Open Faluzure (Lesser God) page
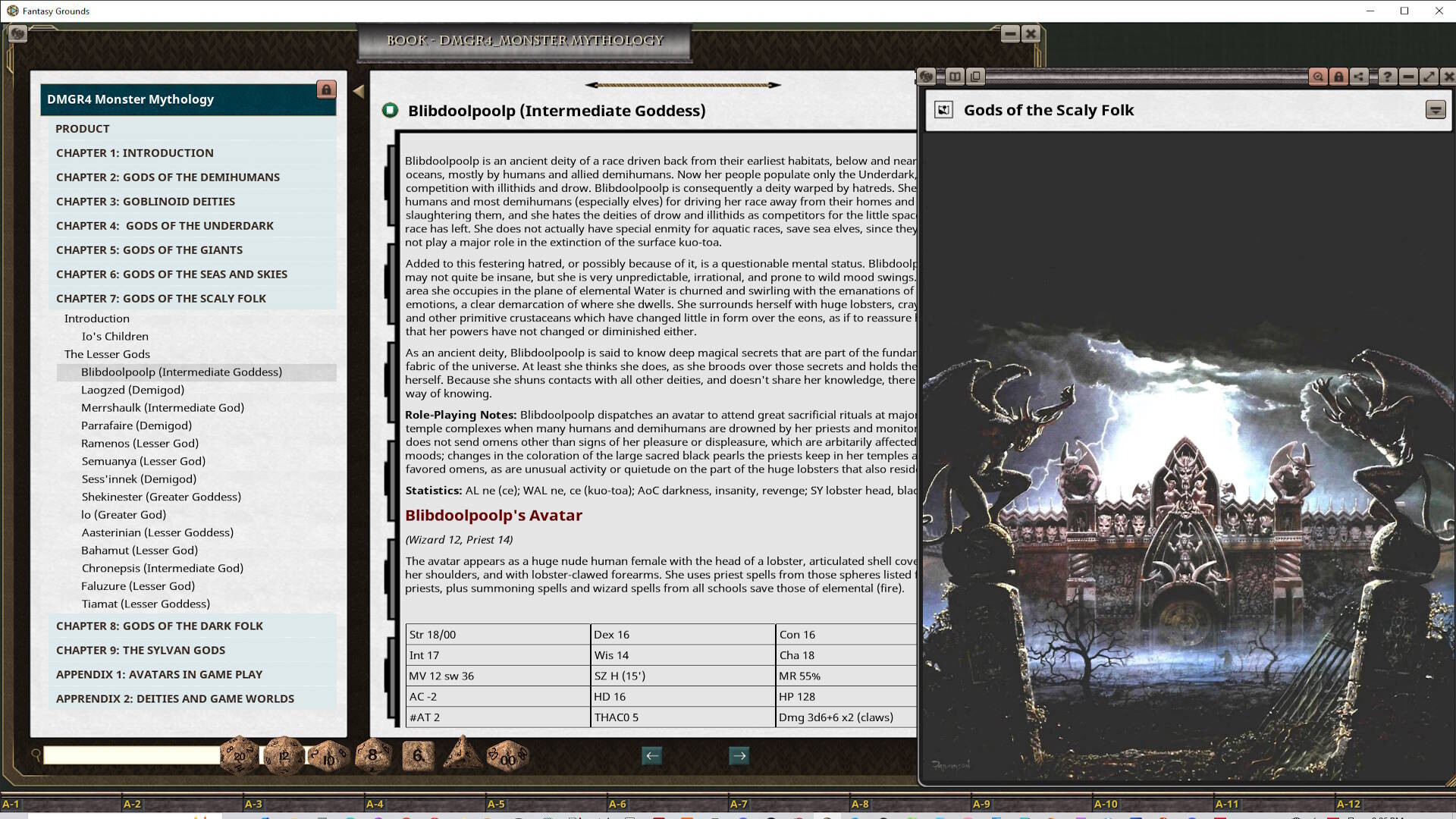Viewport: 1456px width, 819px height. 138,586
